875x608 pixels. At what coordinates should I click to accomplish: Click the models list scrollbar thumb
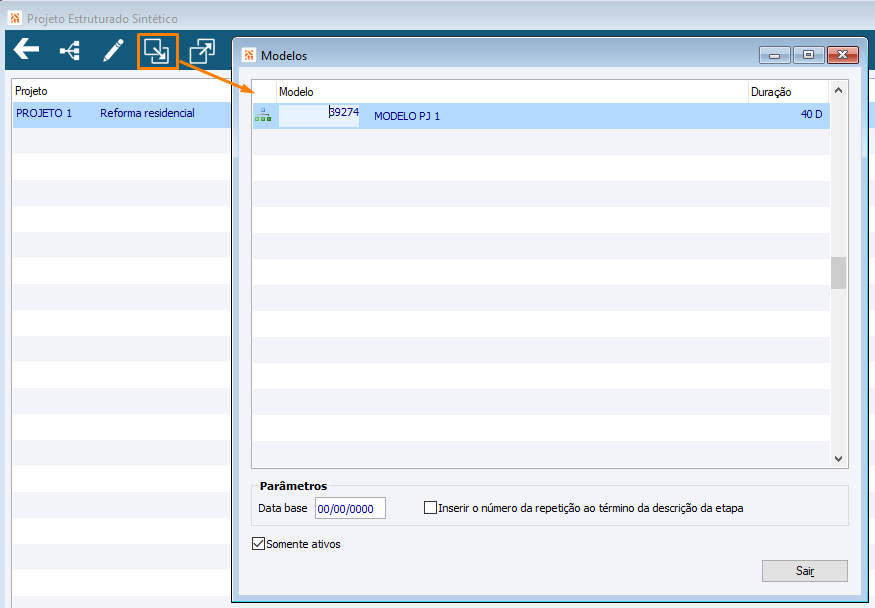click(x=838, y=273)
